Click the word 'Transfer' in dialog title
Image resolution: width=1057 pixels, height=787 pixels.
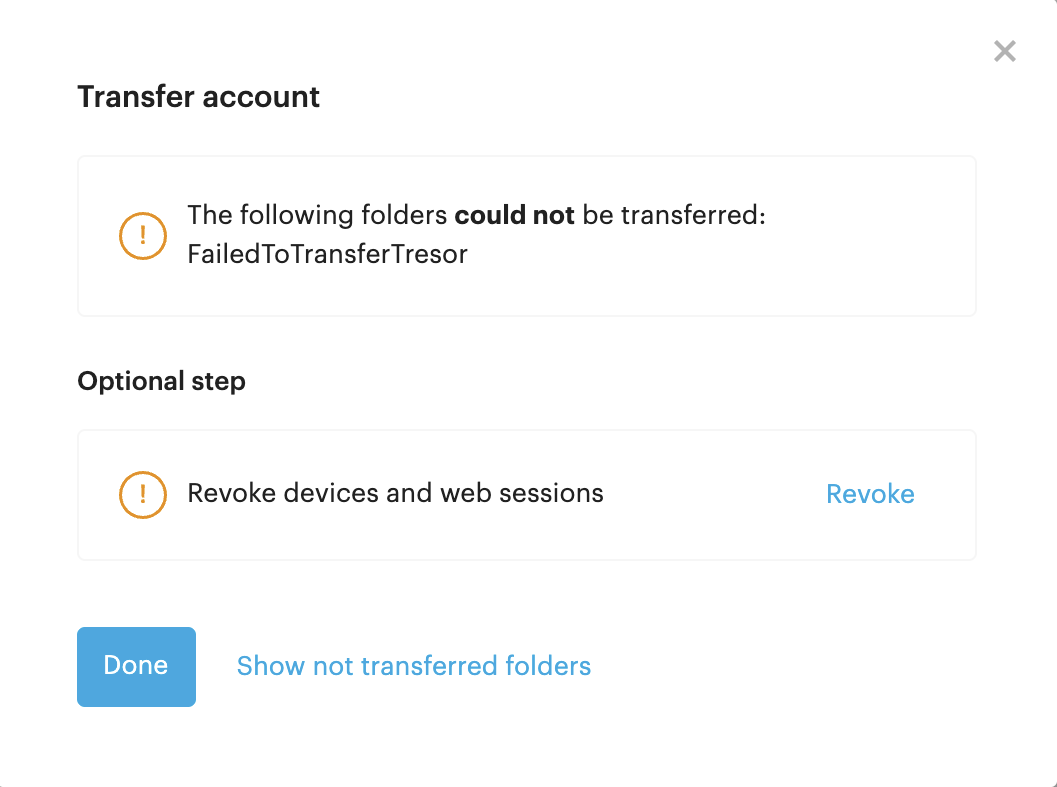coord(136,96)
